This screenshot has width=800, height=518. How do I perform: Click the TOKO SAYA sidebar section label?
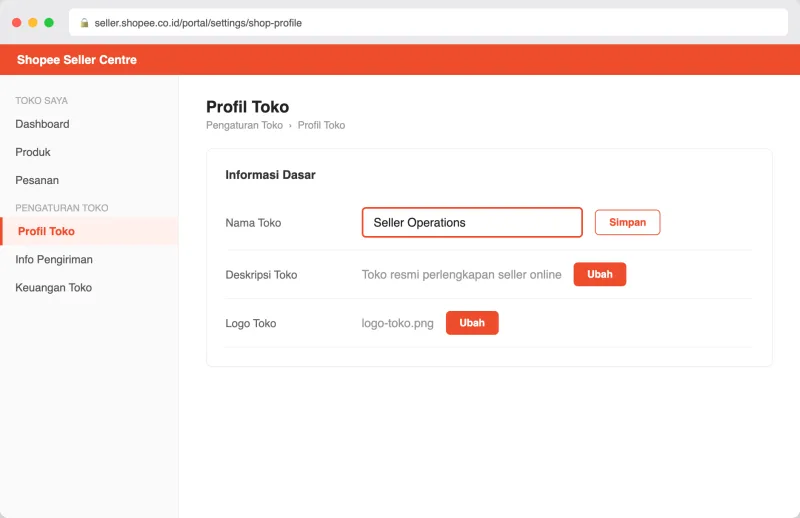pyautogui.click(x=41, y=101)
